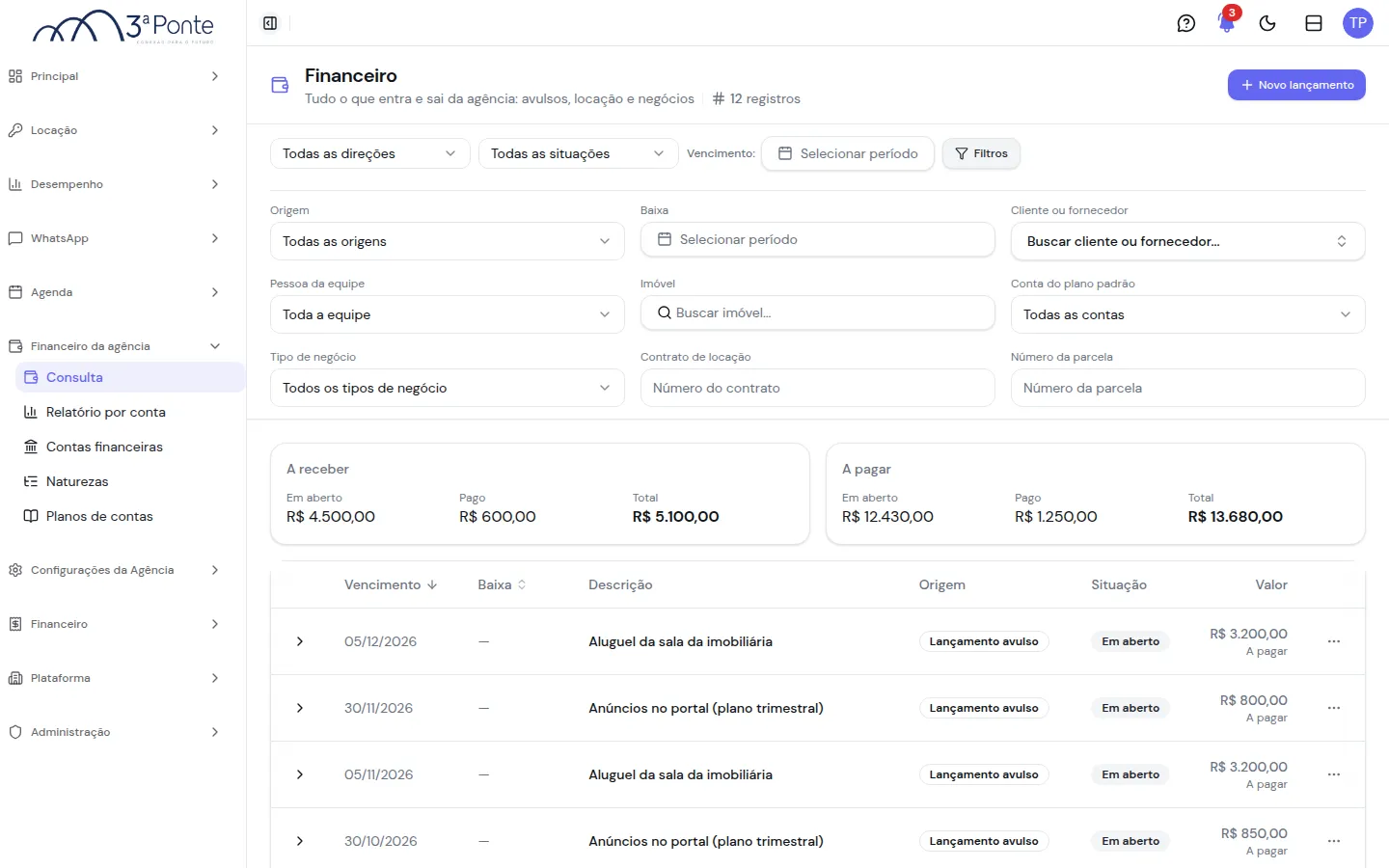
Task: Collapse sidebar using panel toggle icon
Action: click(270, 23)
